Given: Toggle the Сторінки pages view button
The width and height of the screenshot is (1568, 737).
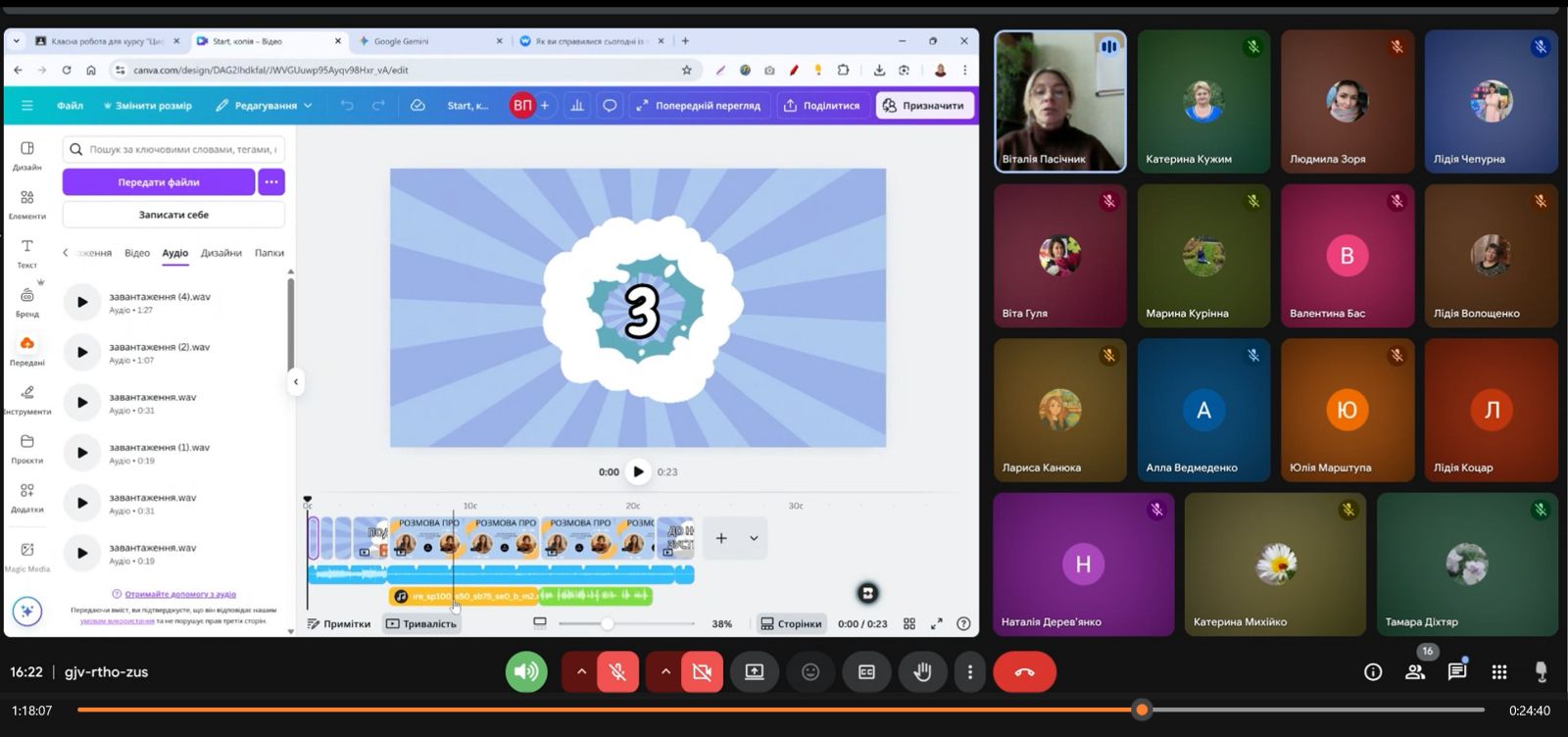Looking at the screenshot, I should 791,624.
